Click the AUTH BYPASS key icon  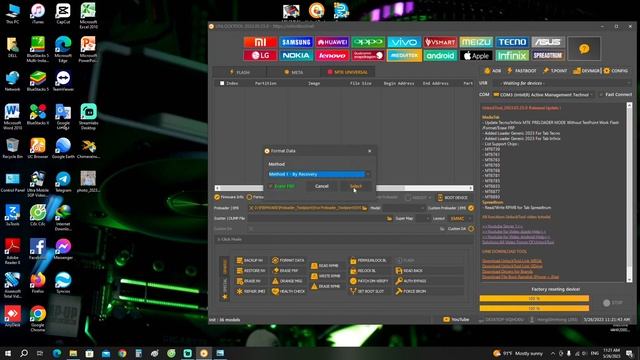click(399, 281)
